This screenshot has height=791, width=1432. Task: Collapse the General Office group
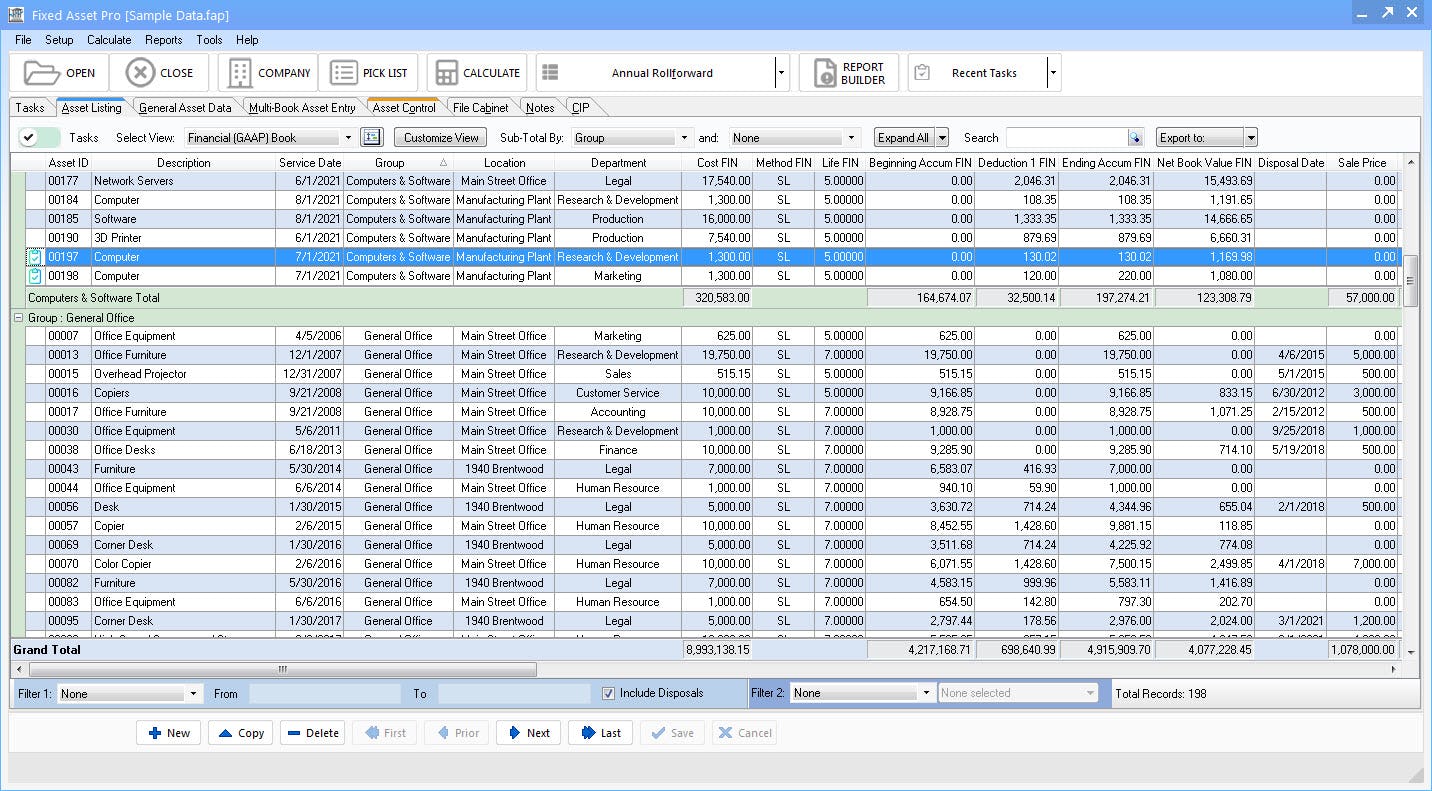[x=21, y=316]
